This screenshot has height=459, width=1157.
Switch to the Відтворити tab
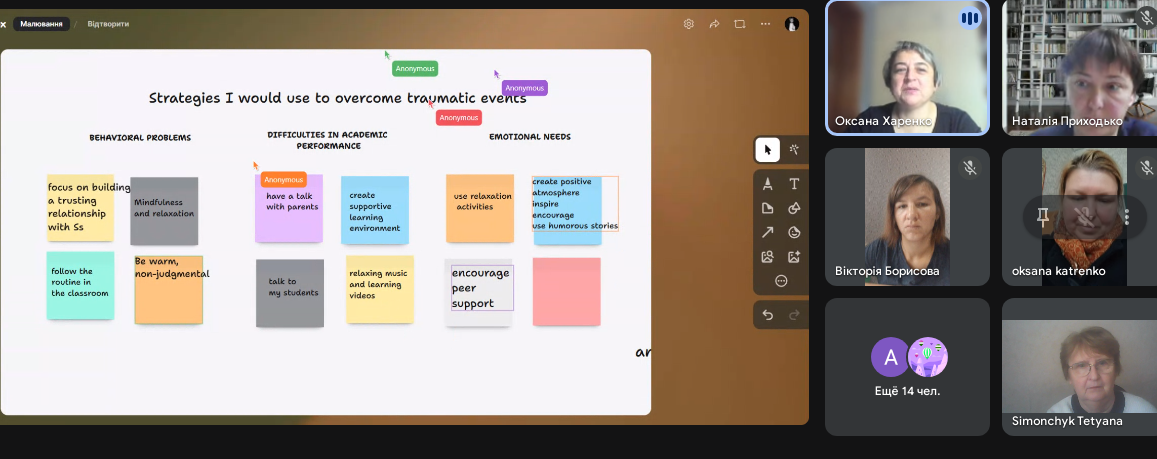[x=108, y=24]
